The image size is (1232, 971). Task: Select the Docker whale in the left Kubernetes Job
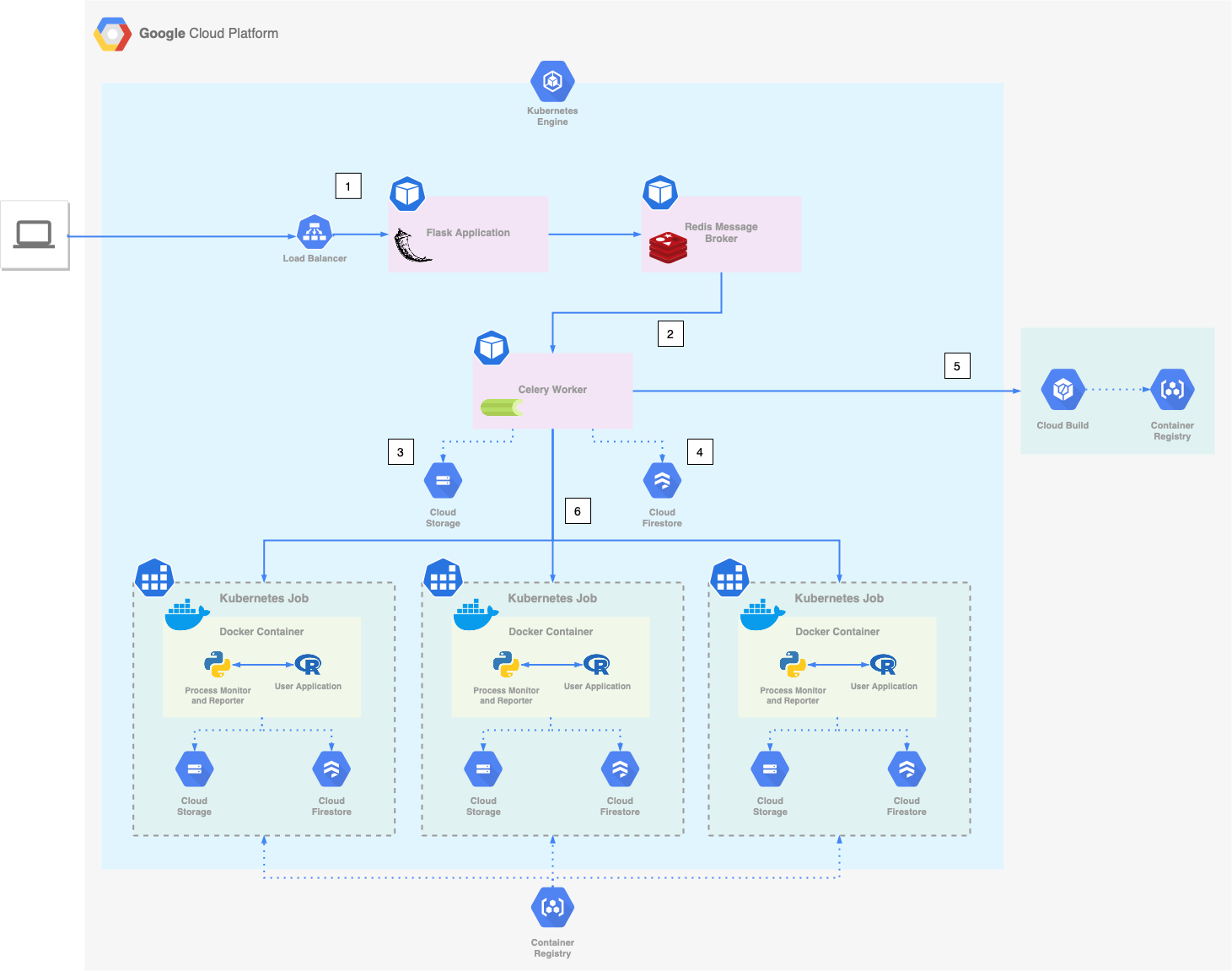[x=187, y=615]
